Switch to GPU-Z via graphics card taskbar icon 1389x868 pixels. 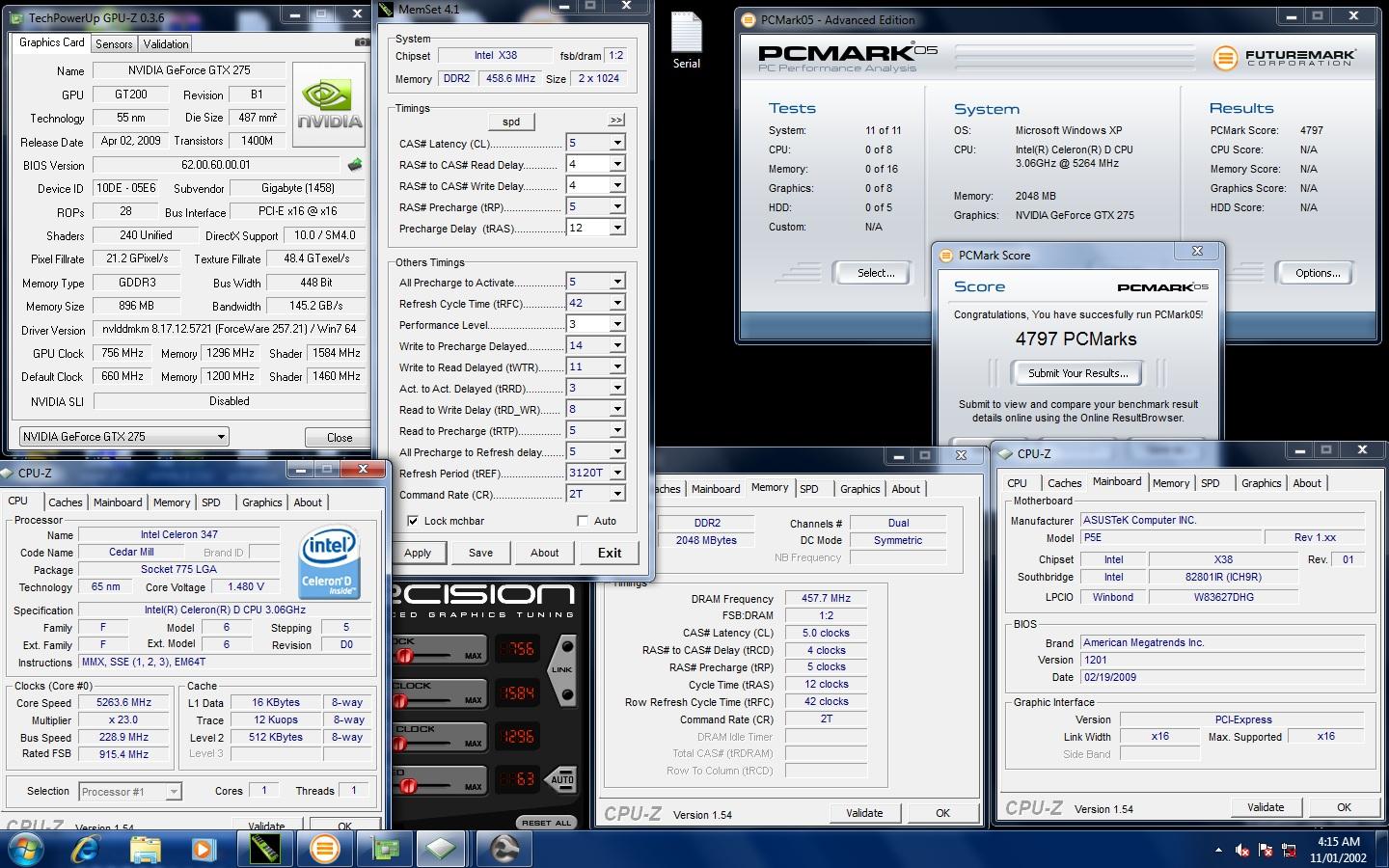coord(384,849)
